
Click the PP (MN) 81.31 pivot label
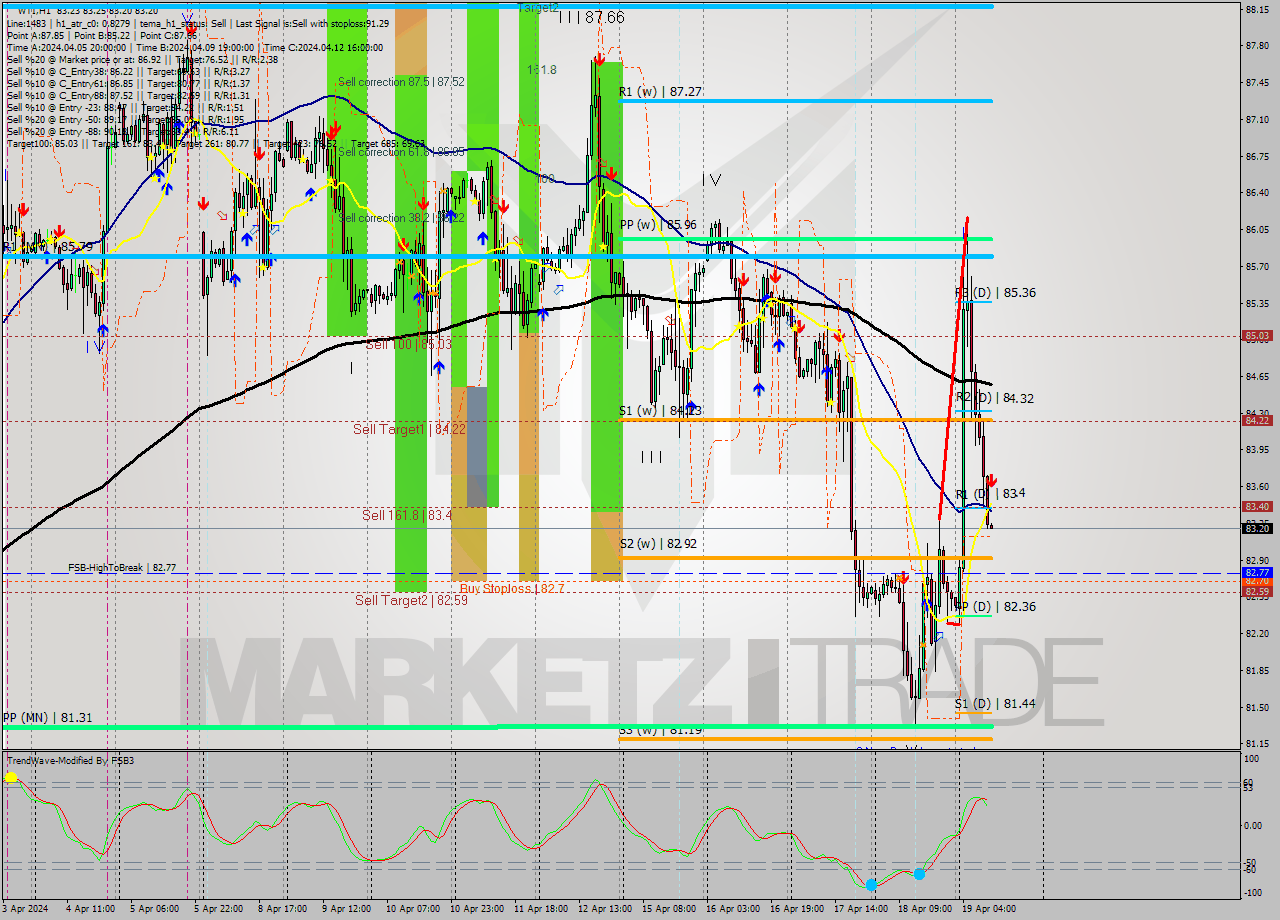[48, 717]
